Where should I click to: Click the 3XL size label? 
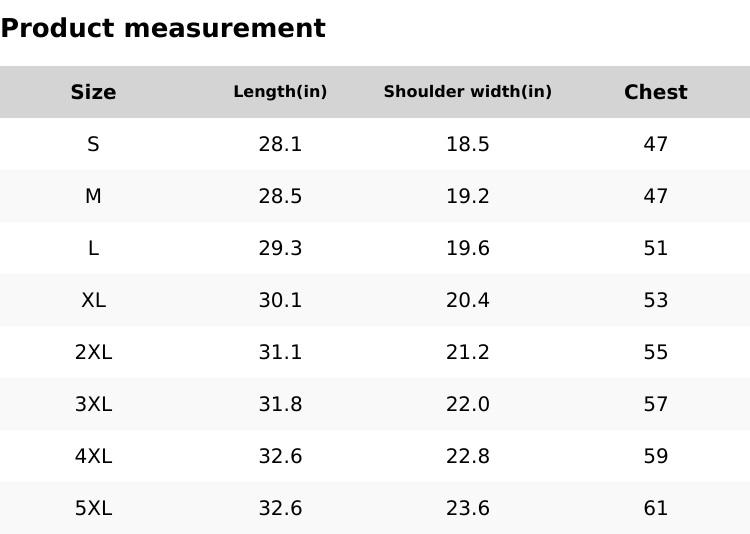pyautogui.click(x=93, y=404)
